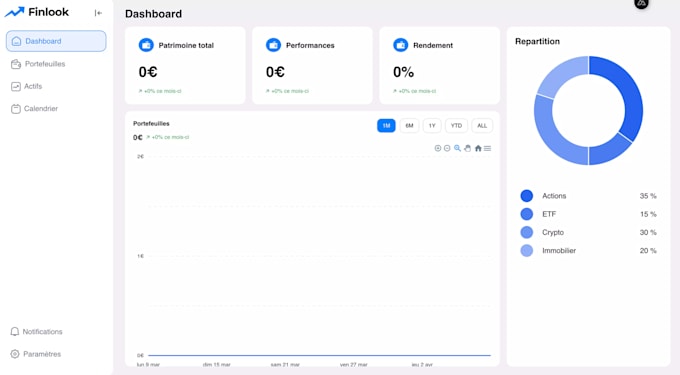This screenshot has height=375, width=680.
Task: Click the Actions legend label
Action: [x=554, y=196]
